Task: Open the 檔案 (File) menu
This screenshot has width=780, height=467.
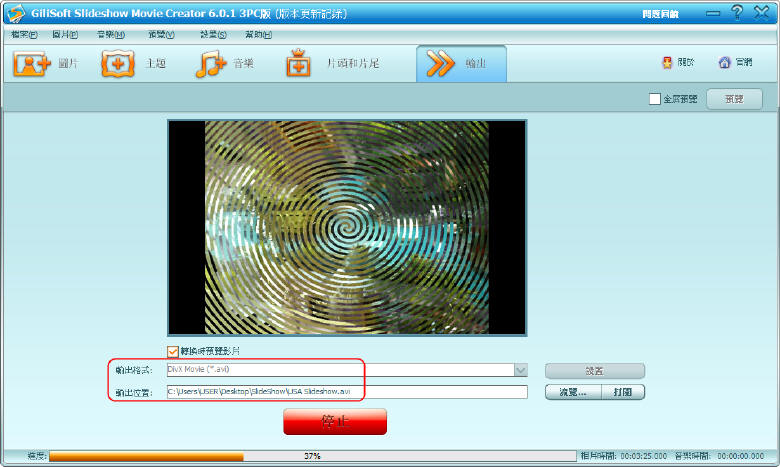Action: [24, 35]
